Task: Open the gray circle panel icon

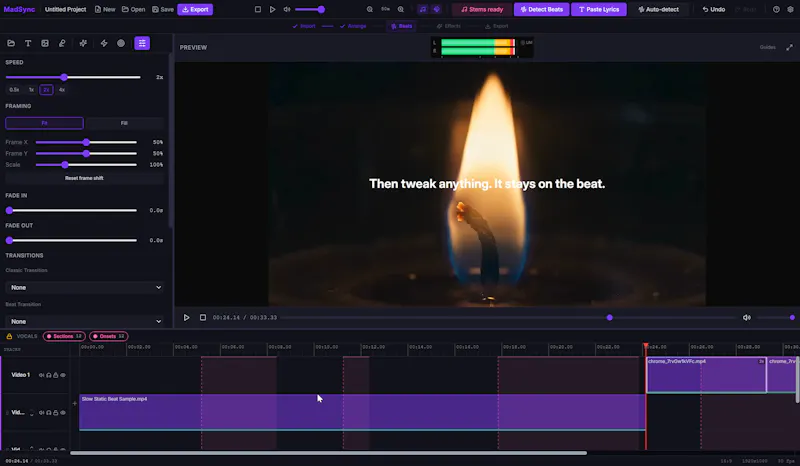Action: (x=121, y=43)
